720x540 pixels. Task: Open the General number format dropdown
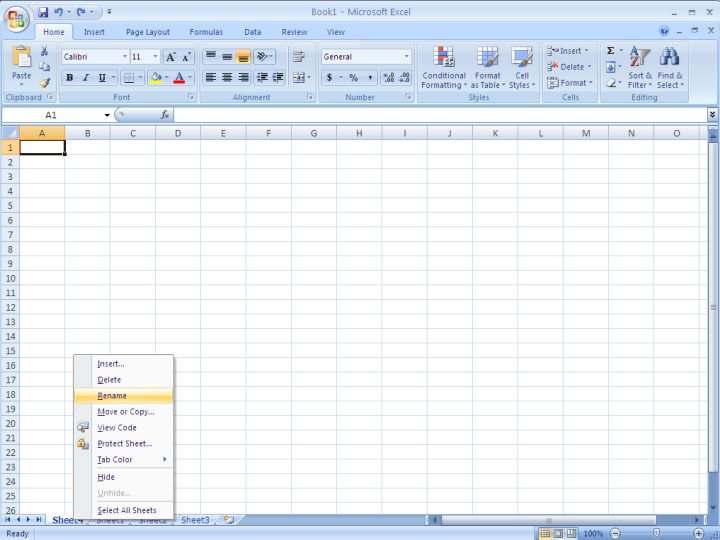coord(406,57)
